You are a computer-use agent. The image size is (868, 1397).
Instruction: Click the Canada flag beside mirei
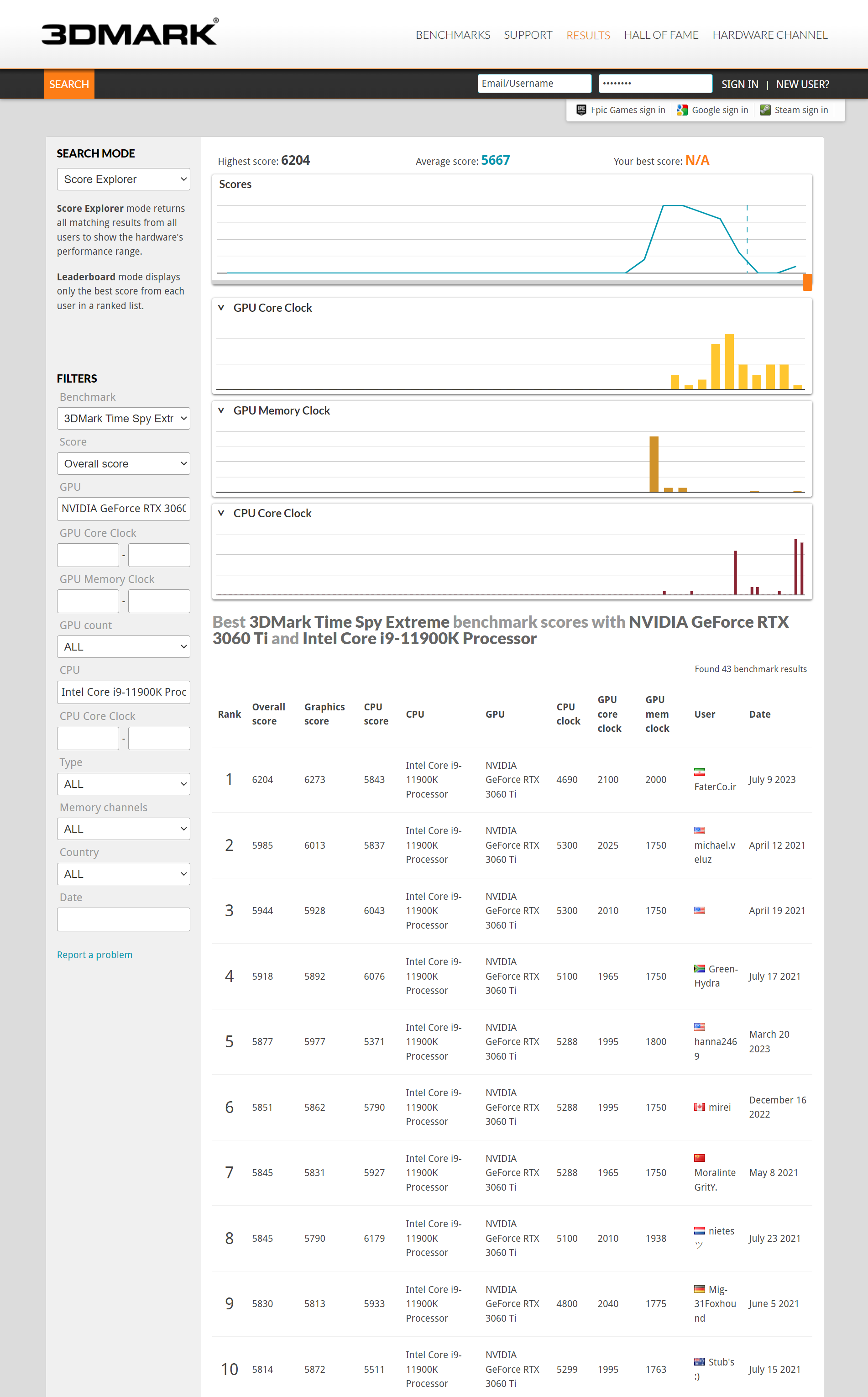point(699,1107)
